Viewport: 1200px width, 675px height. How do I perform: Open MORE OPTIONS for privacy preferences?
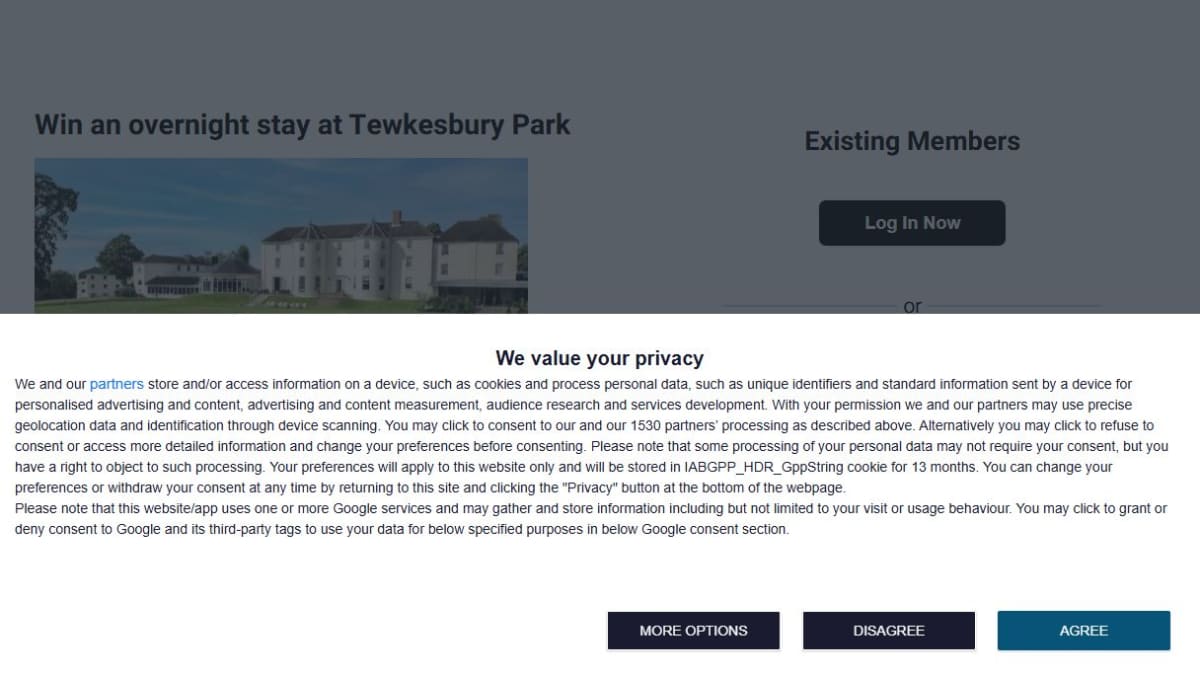pos(693,630)
